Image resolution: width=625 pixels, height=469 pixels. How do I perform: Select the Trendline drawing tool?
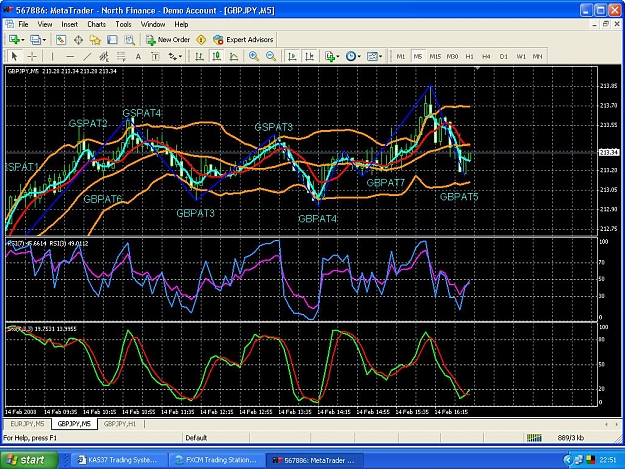87,56
